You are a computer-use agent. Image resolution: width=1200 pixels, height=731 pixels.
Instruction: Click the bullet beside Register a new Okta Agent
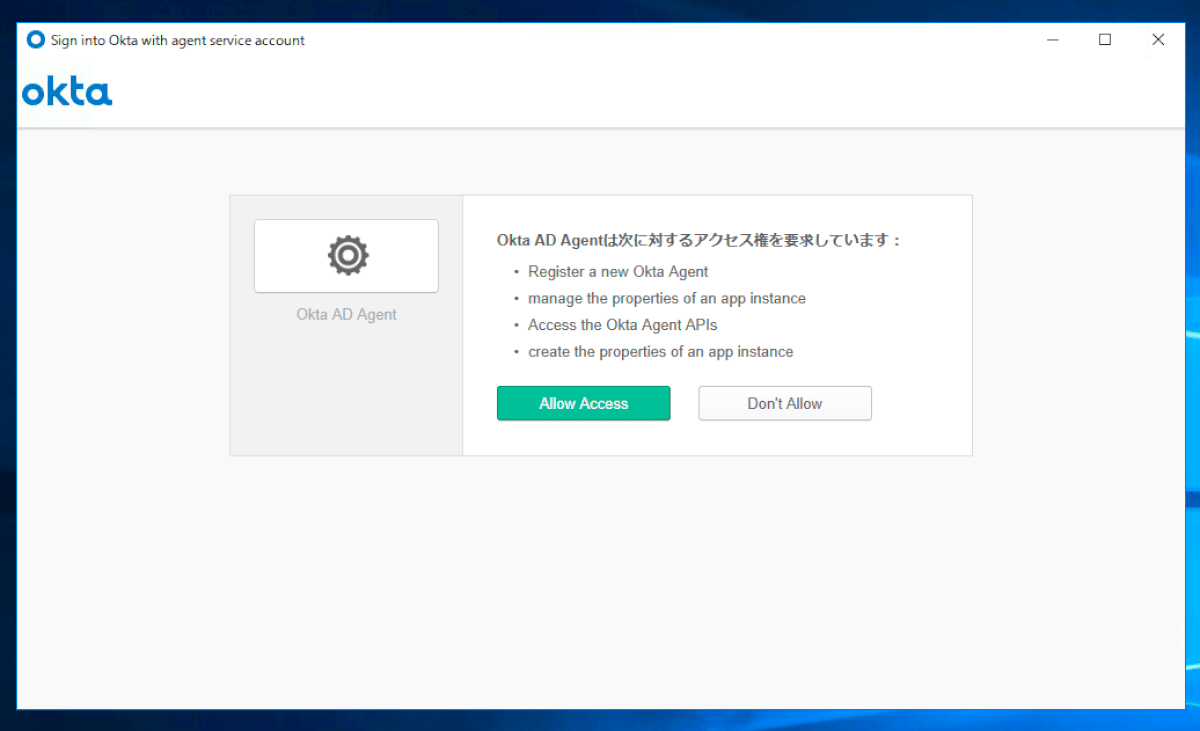[x=514, y=271]
